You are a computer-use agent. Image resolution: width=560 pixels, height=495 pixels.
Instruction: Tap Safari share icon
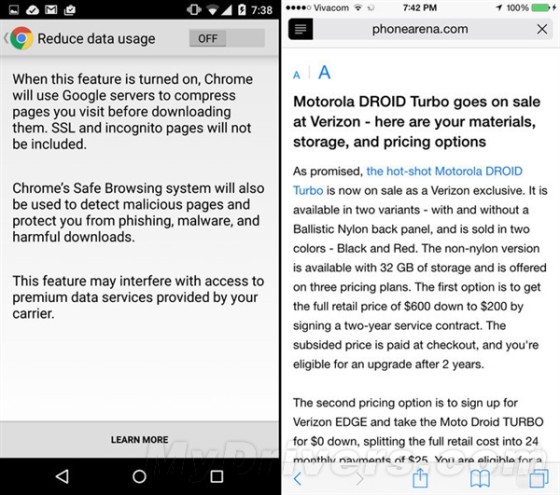[420, 478]
